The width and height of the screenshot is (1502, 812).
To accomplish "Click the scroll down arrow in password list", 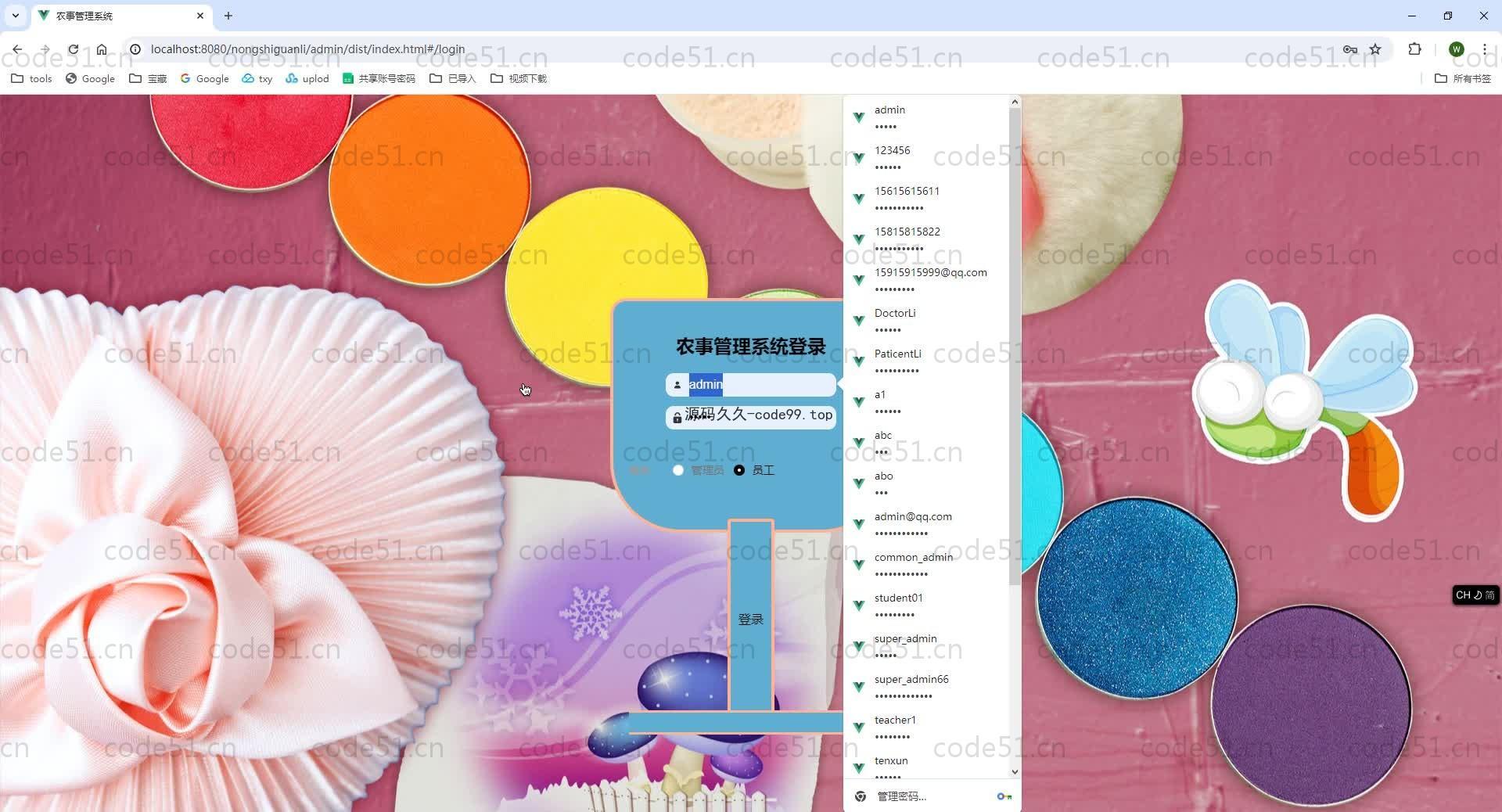I will [1015, 772].
